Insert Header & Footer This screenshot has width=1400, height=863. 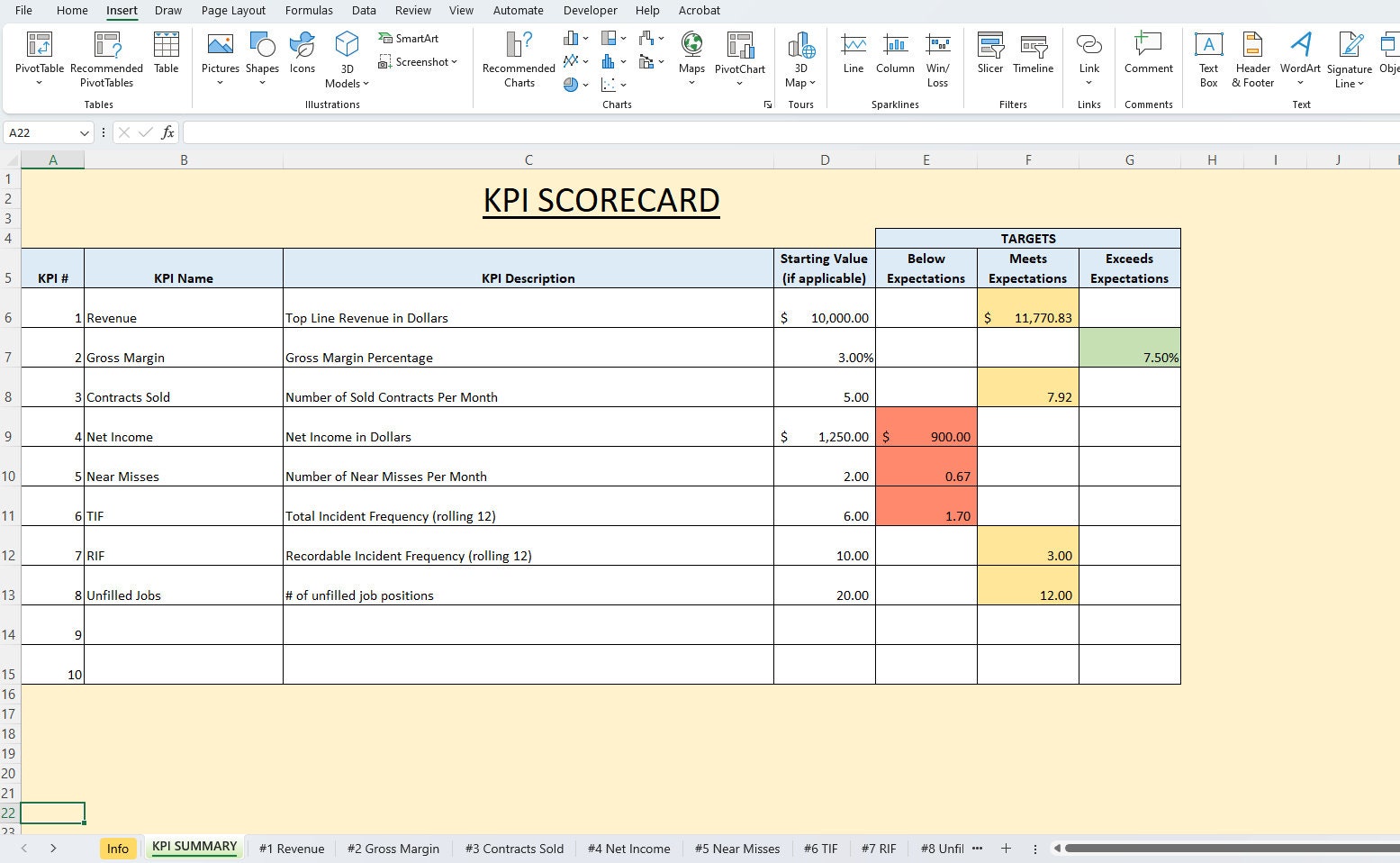point(1252,59)
